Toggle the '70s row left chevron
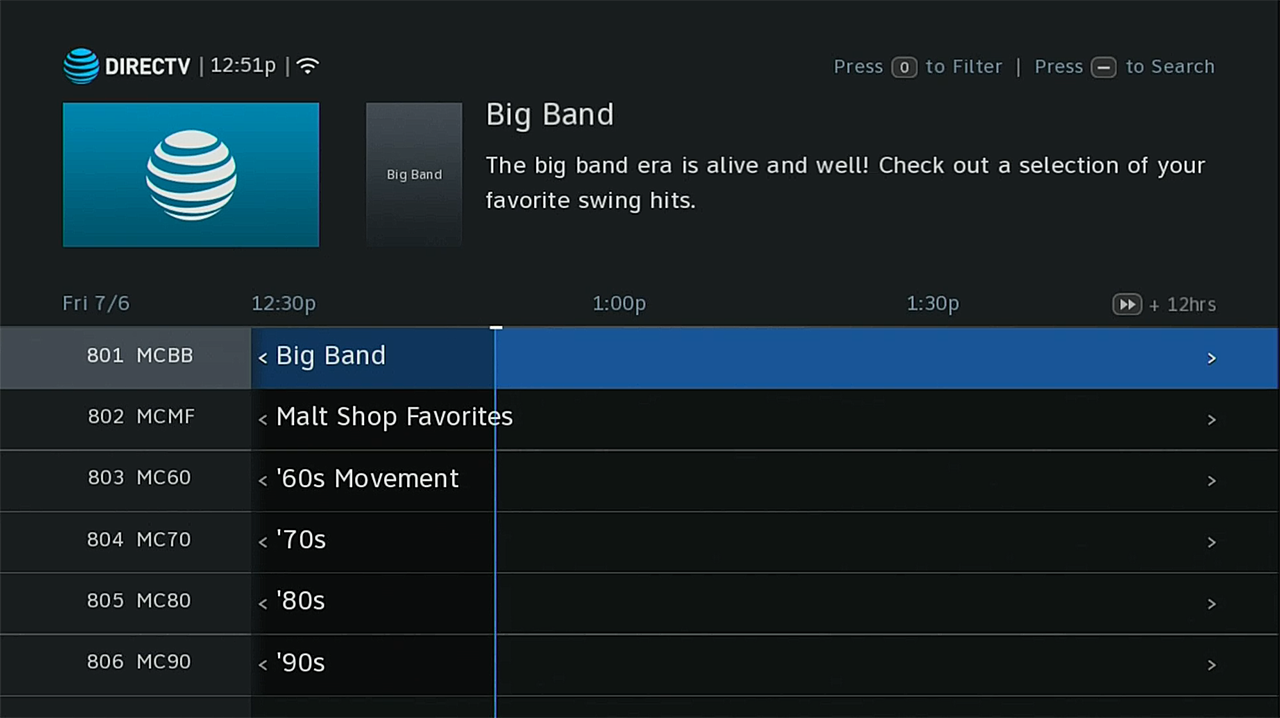The image size is (1280, 718). click(x=261, y=540)
